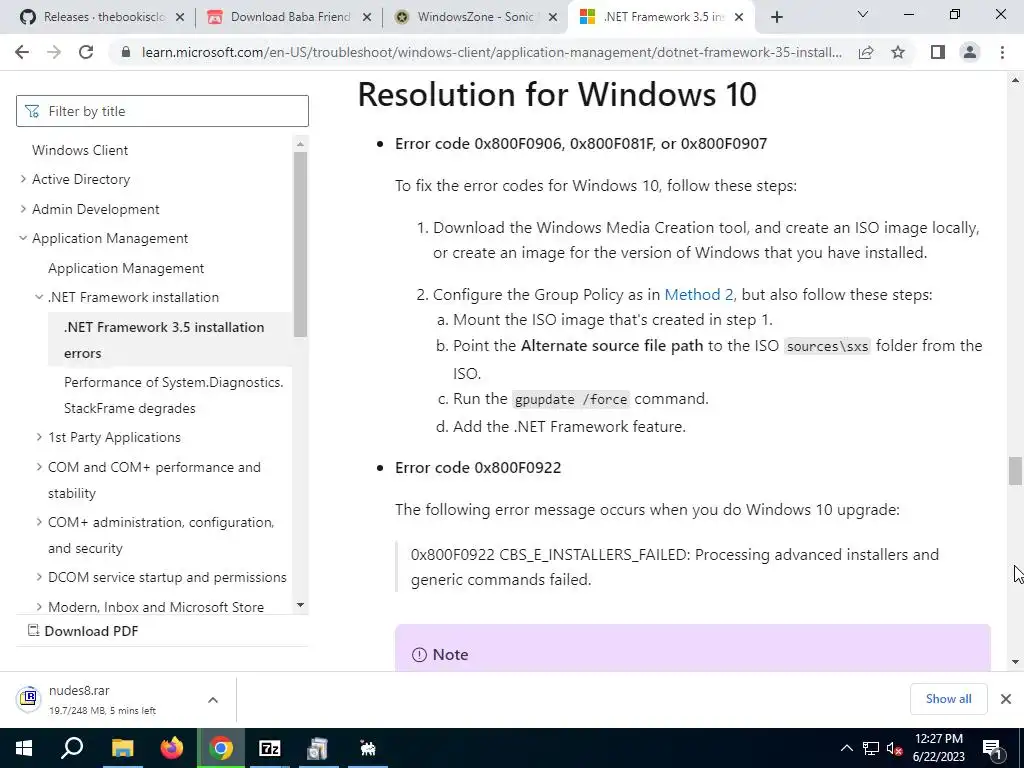Viewport: 1024px width, 768px height.
Task: Click Show all downloads
Action: (948, 699)
